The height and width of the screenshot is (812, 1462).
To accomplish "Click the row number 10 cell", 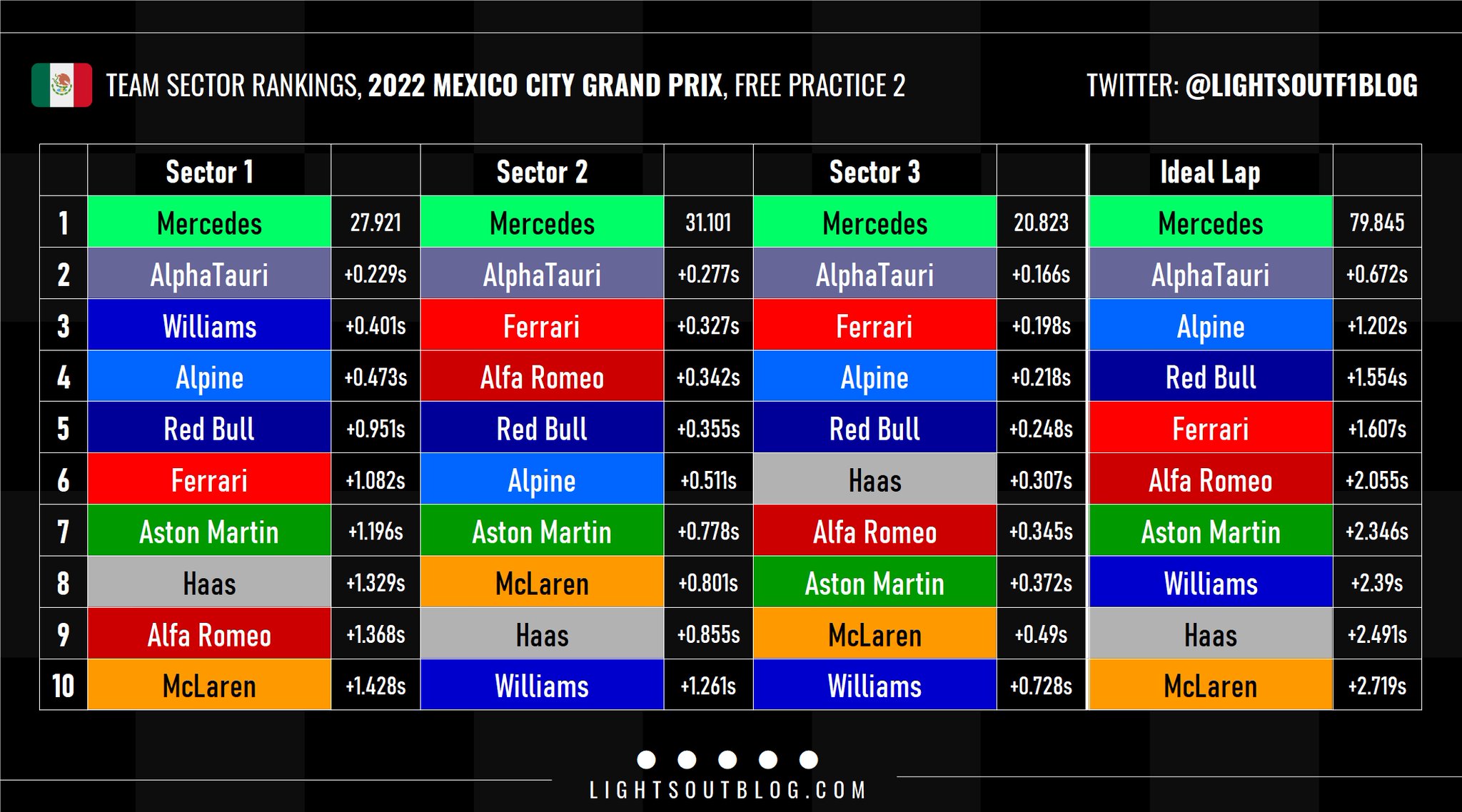I will click(64, 686).
